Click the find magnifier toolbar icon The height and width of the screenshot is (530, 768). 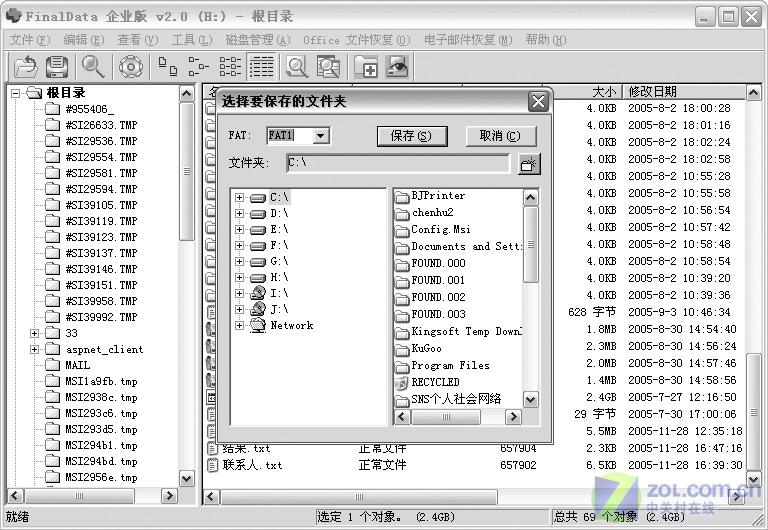click(x=93, y=67)
